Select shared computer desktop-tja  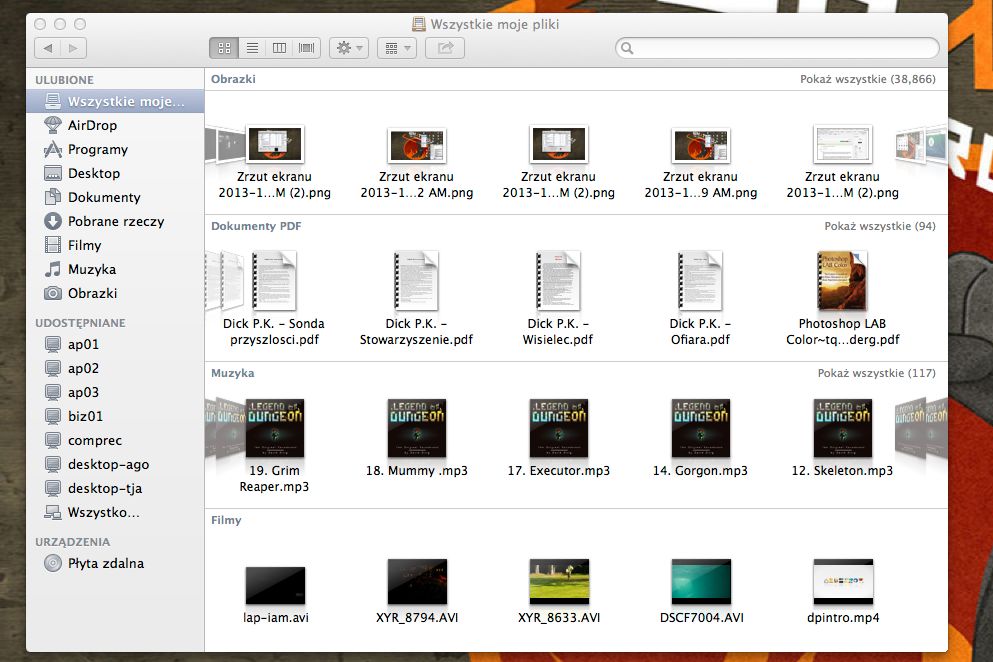(x=115, y=489)
